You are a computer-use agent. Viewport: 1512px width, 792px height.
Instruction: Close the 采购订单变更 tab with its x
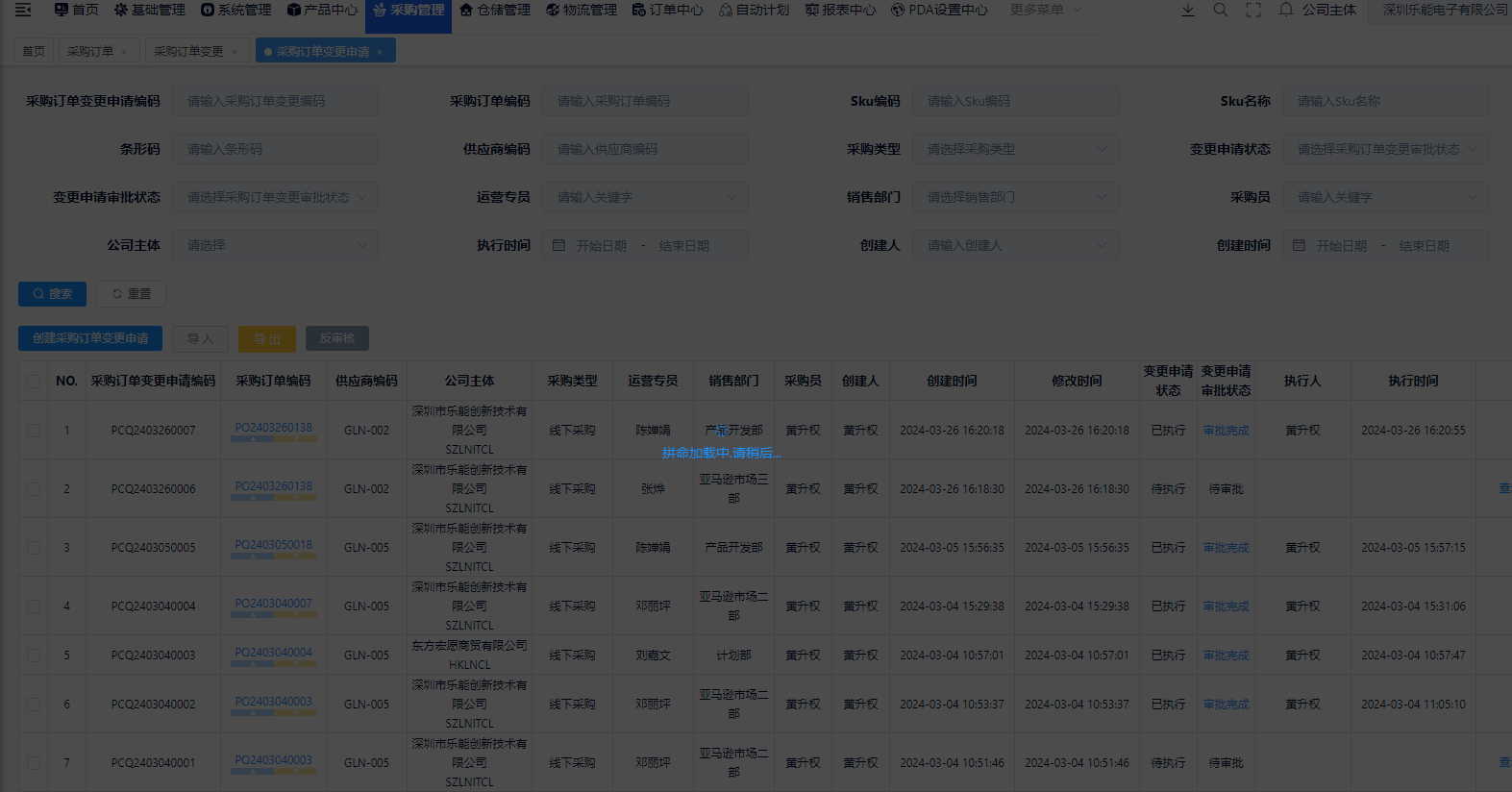235,52
